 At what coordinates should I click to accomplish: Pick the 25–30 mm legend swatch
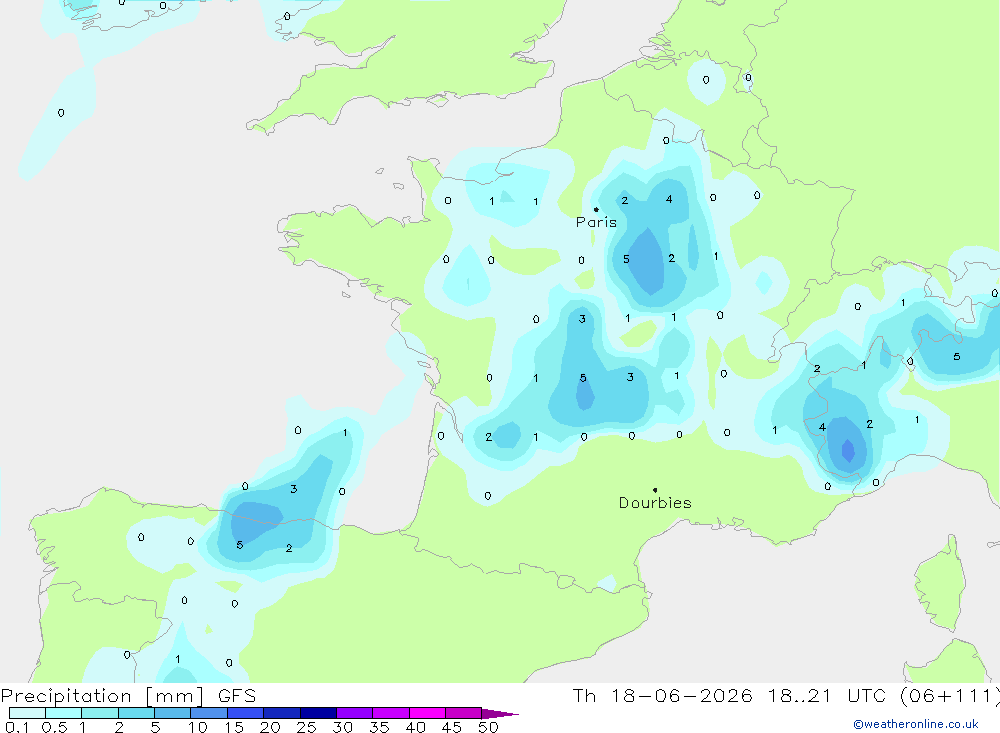click(x=318, y=713)
